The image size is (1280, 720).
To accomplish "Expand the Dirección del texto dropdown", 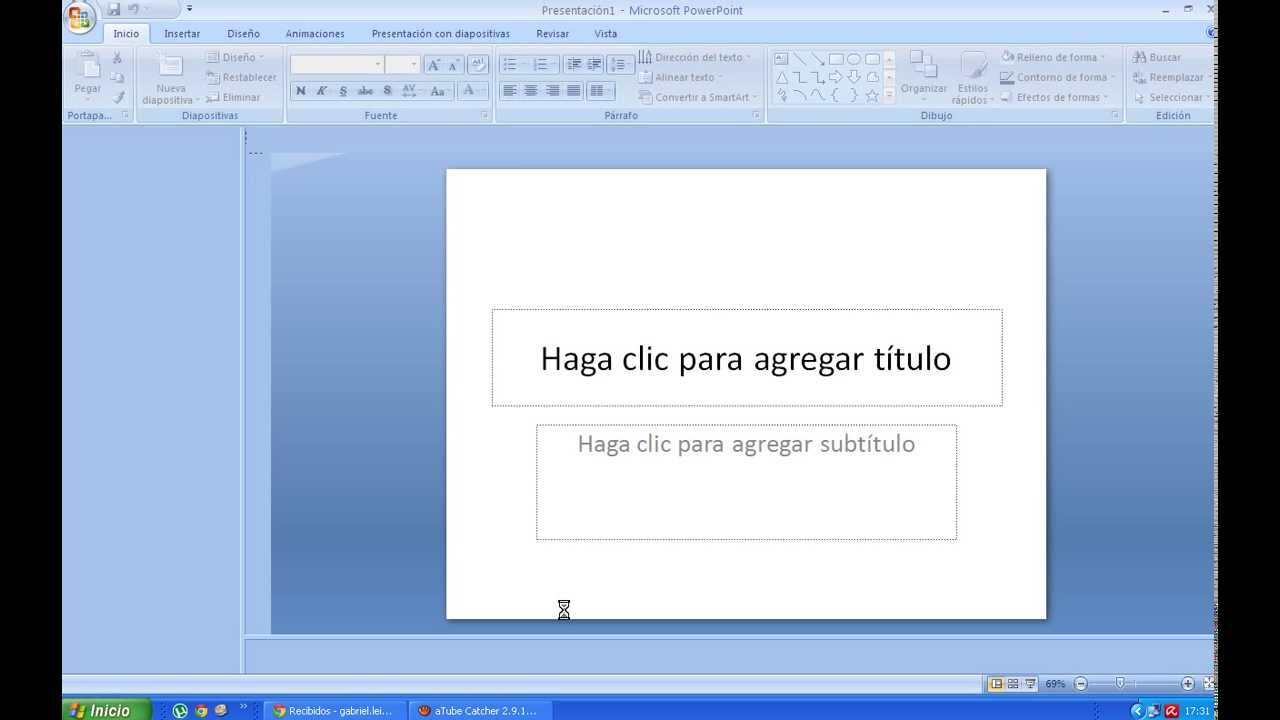I will (695, 58).
